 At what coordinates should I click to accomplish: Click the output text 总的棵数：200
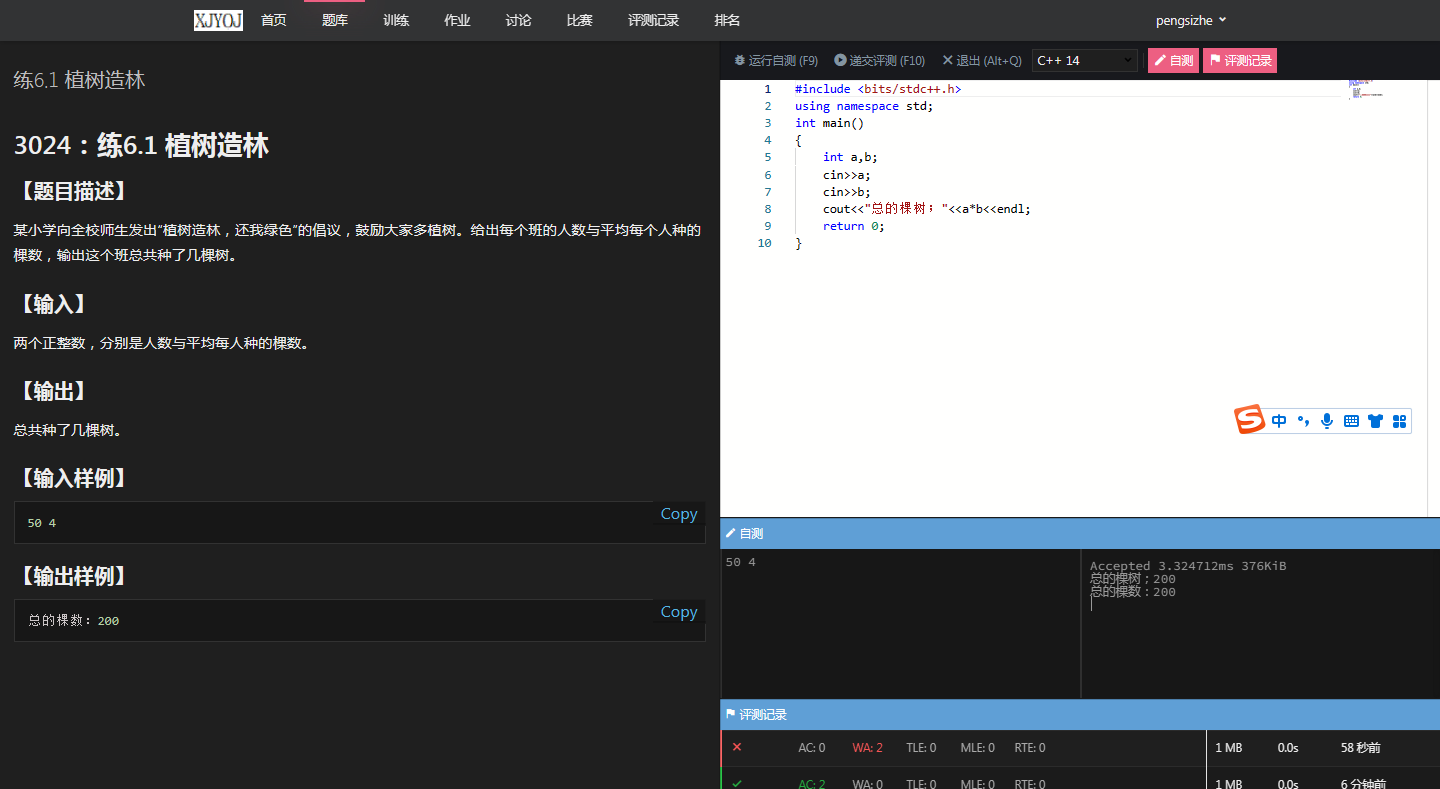point(1132,592)
